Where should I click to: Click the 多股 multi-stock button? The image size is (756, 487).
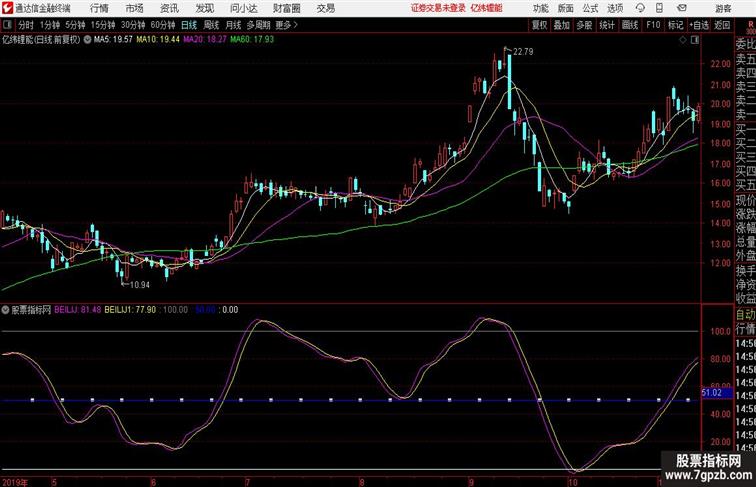click(x=584, y=25)
